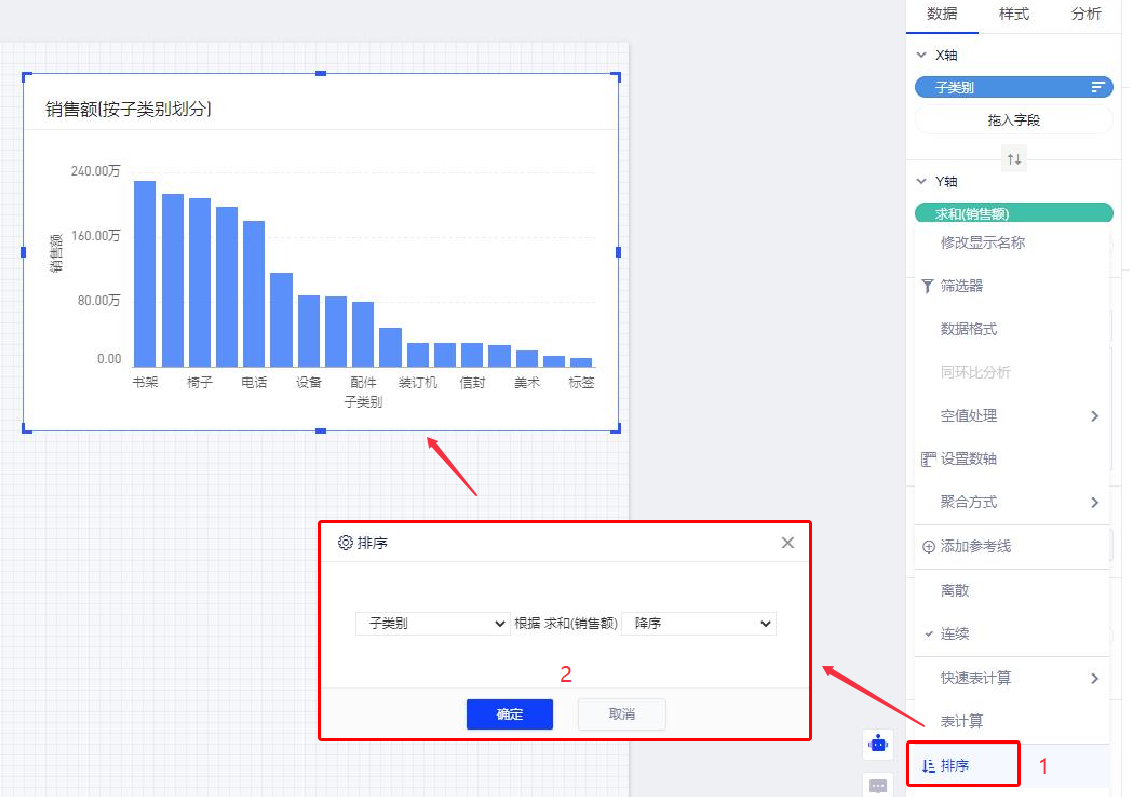
Task: Switch to the 分析 tab
Action: point(1086,14)
